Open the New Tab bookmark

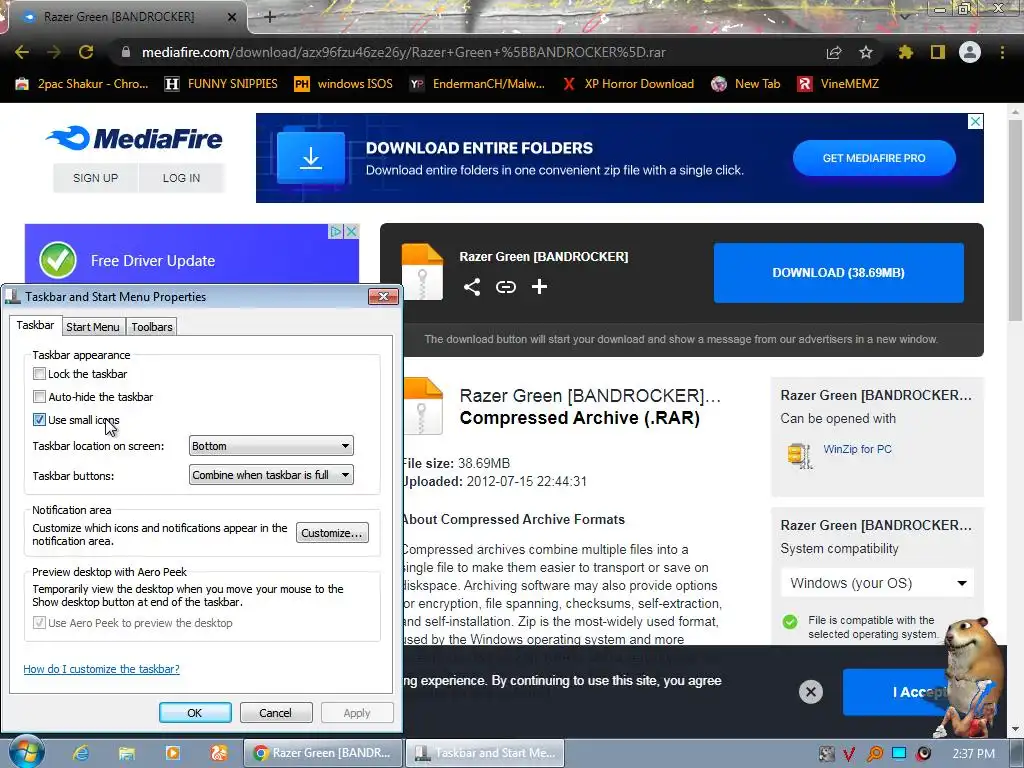click(x=746, y=84)
